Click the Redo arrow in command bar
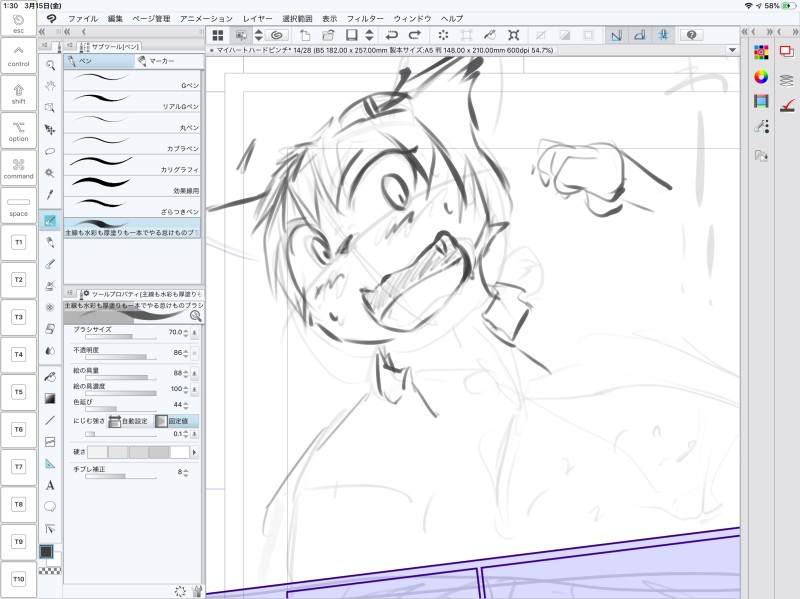 (x=415, y=35)
